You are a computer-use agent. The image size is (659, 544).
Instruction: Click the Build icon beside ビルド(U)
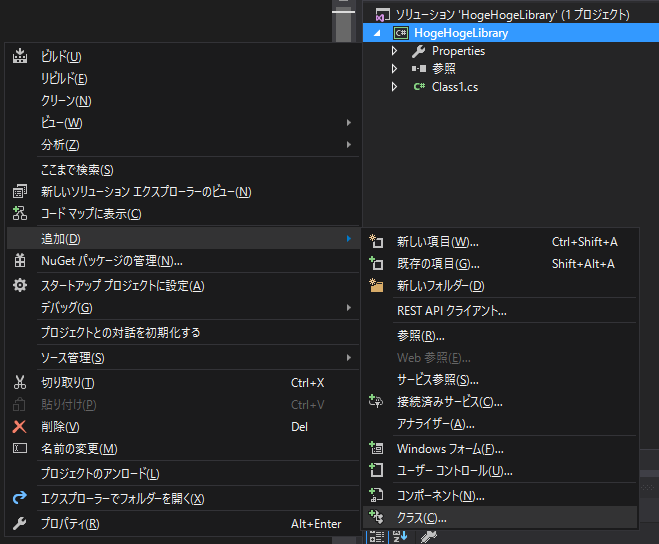click(x=20, y=56)
